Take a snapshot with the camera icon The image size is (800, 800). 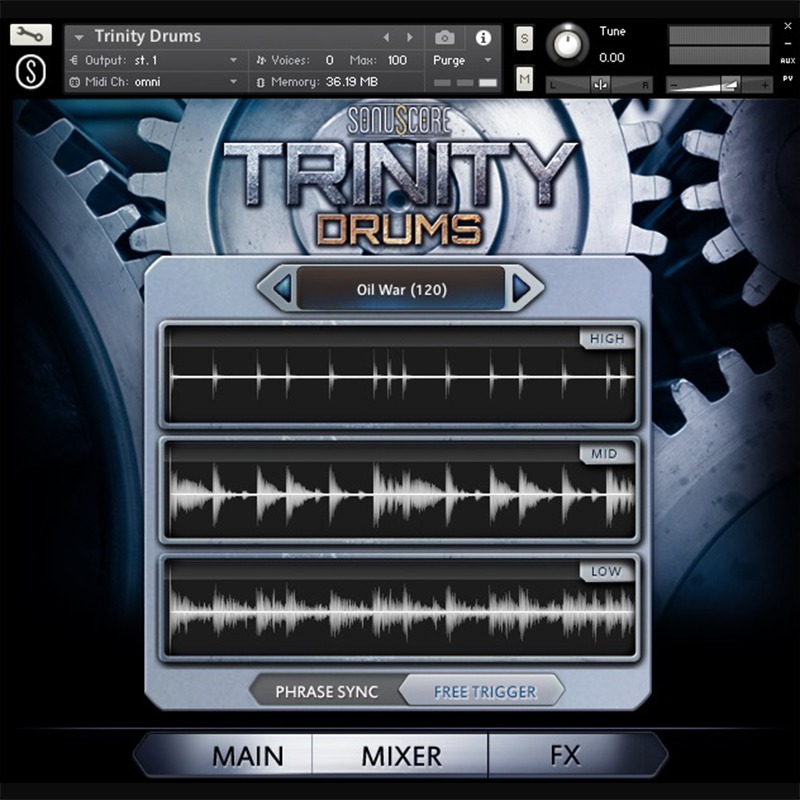[444, 38]
